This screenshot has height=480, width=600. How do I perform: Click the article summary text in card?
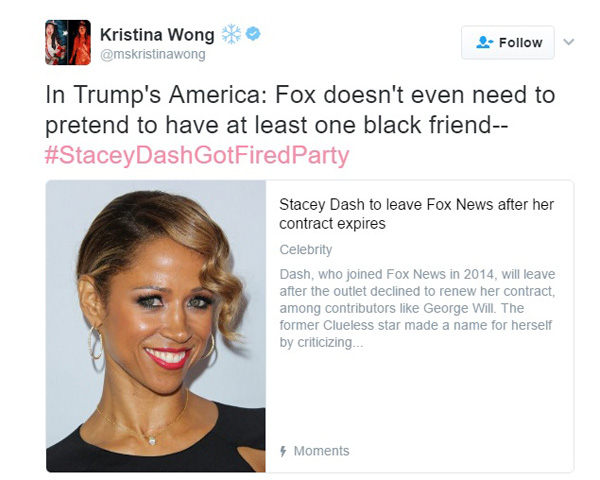417,308
